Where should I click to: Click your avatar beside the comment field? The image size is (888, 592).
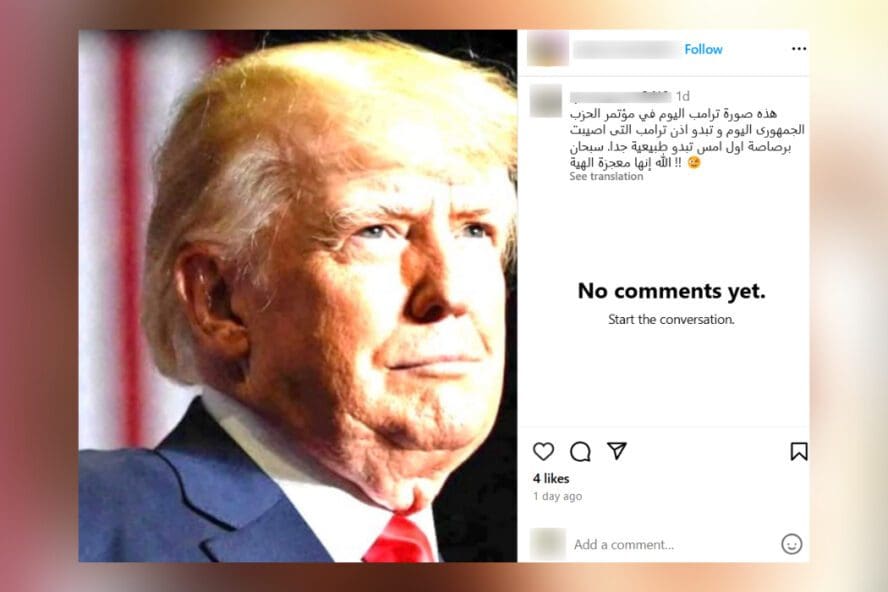(548, 544)
